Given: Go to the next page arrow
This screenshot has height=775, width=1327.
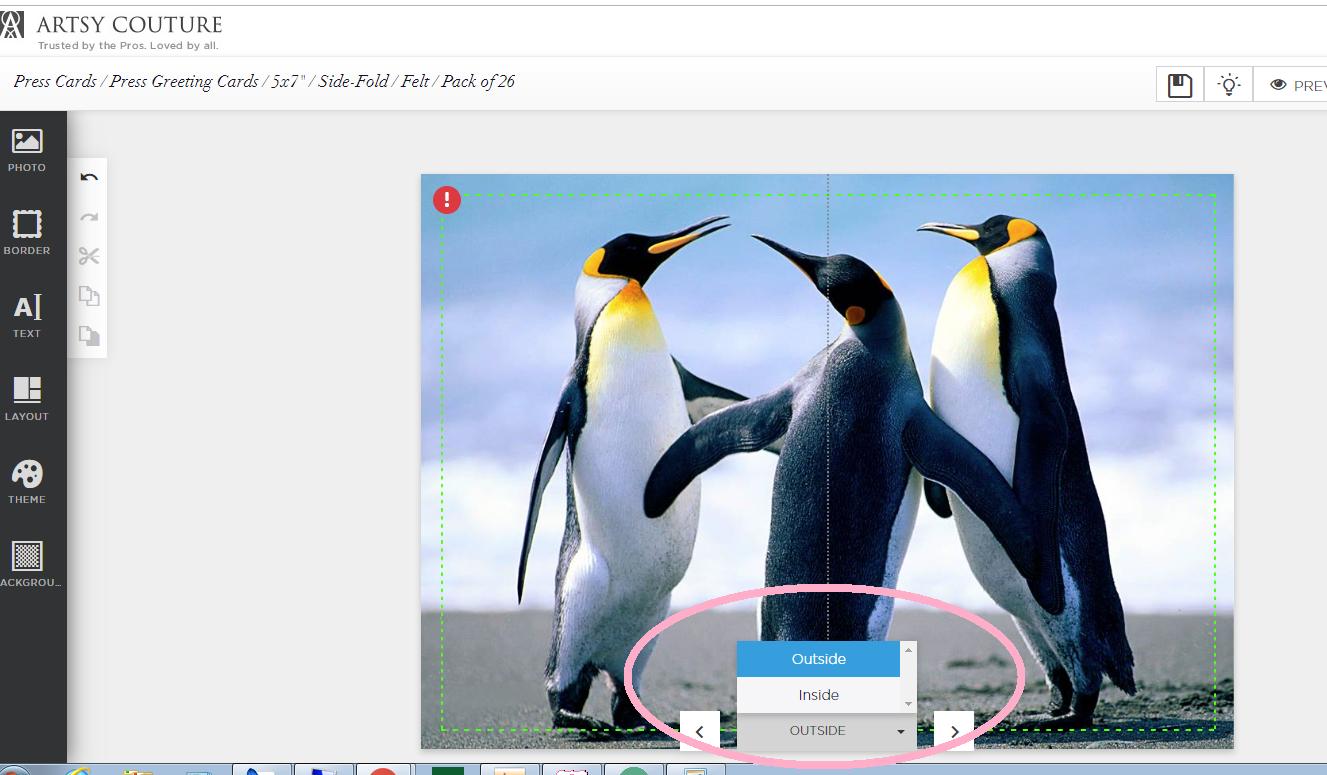Looking at the screenshot, I should click(954, 731).
